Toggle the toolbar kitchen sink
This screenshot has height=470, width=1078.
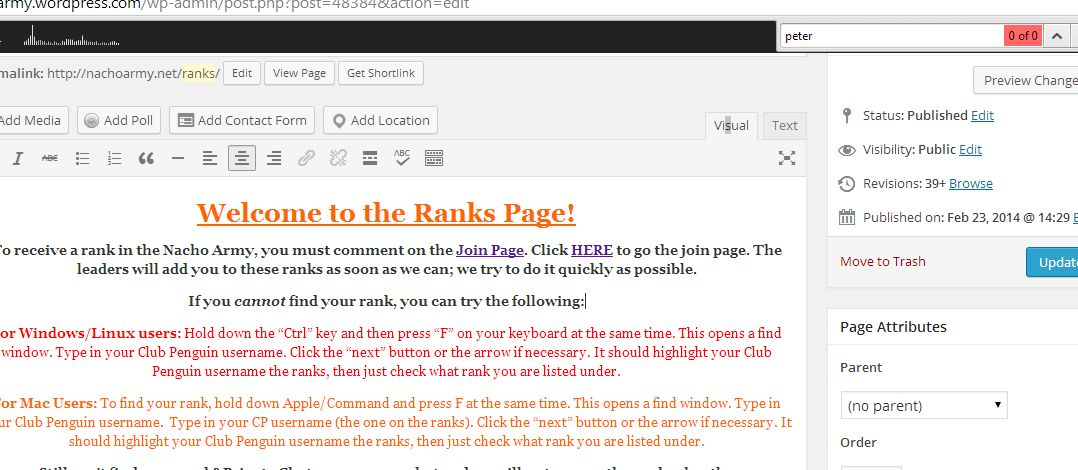pyautogui.click(x=434, y=158)
